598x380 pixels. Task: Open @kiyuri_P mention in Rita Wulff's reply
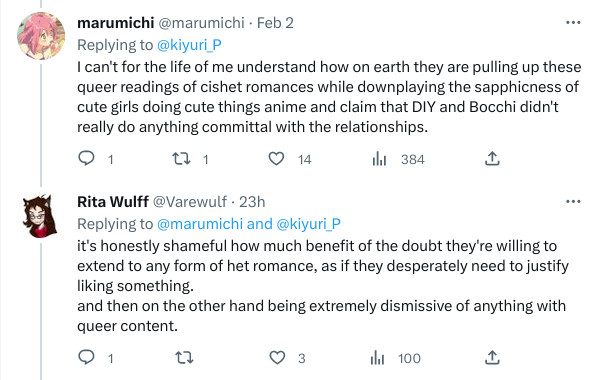click(x=308, y=224)
